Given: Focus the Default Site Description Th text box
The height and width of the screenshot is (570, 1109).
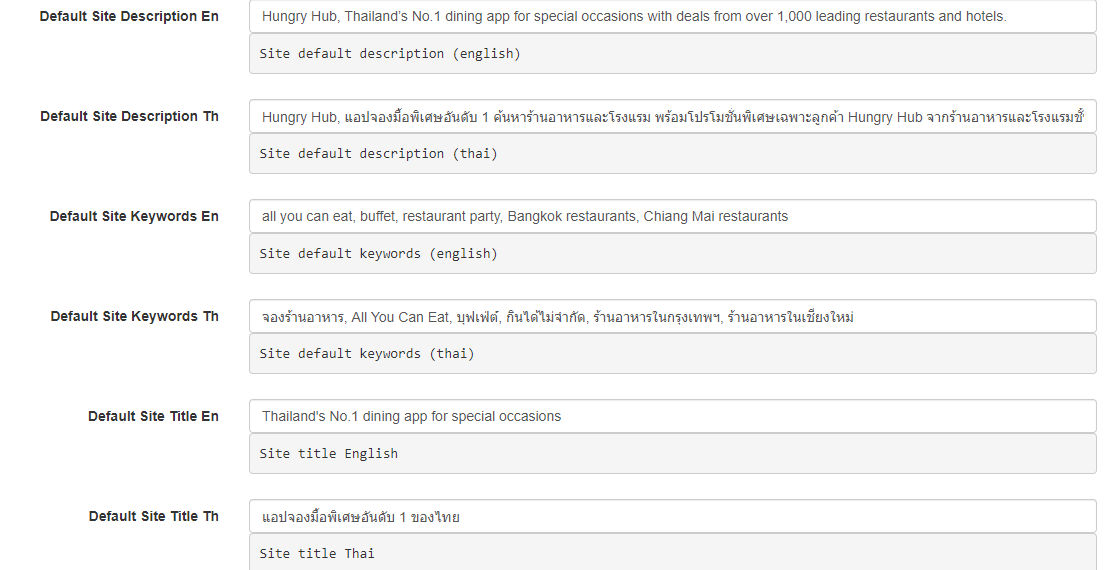Looking at the screenshot, I should click(x=672, y=117).
